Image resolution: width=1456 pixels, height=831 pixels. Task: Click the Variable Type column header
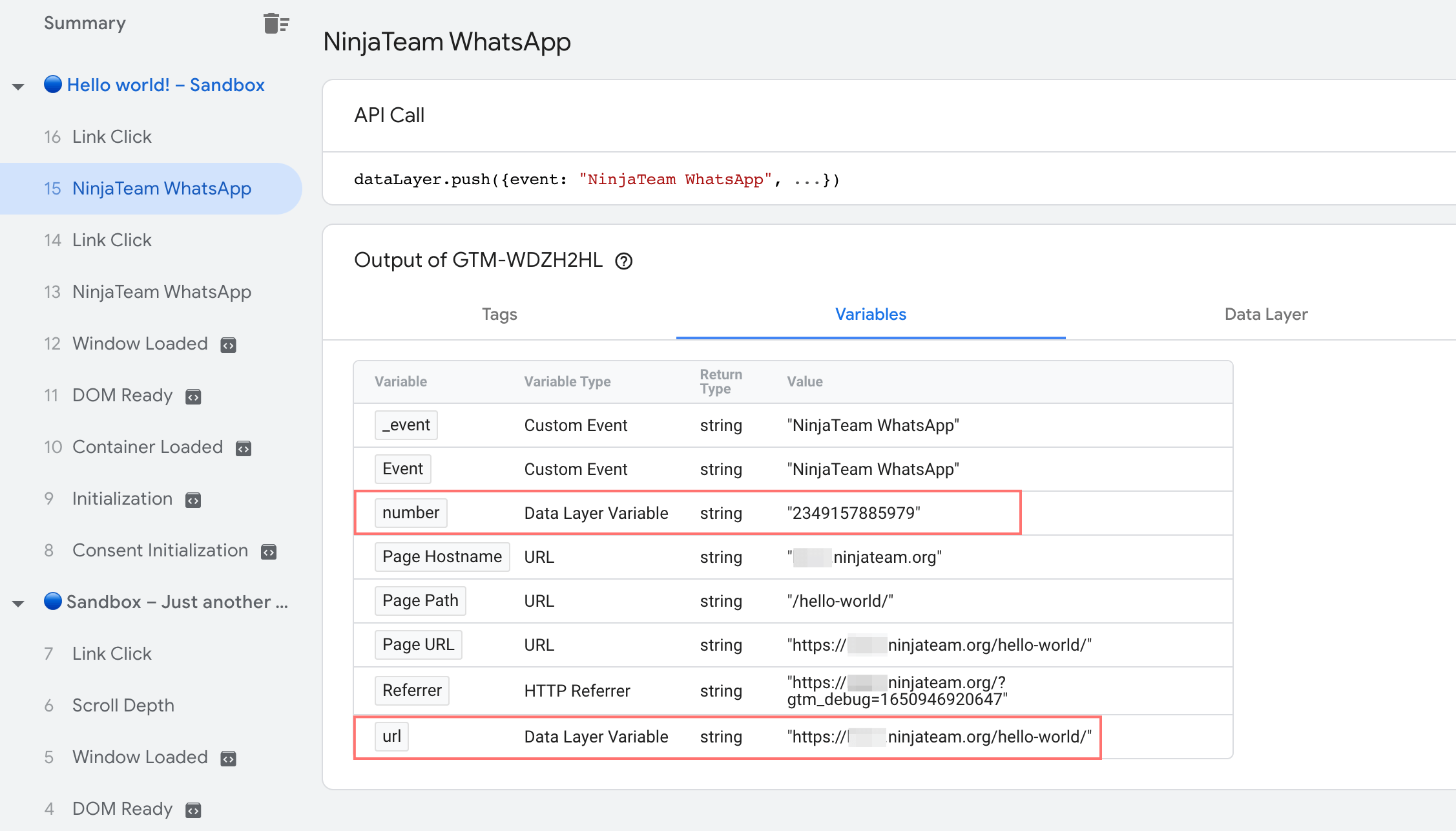tap(567, 381)
